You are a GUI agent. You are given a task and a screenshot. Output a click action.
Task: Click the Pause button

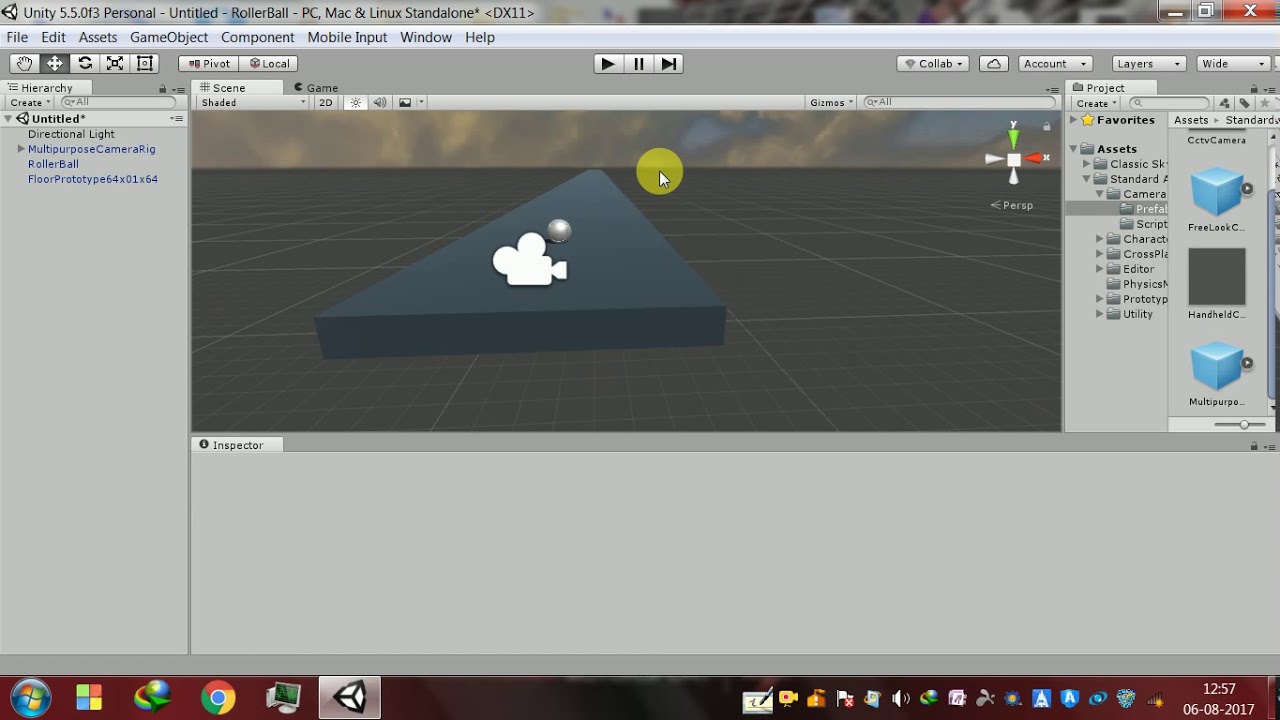point(638,63)
